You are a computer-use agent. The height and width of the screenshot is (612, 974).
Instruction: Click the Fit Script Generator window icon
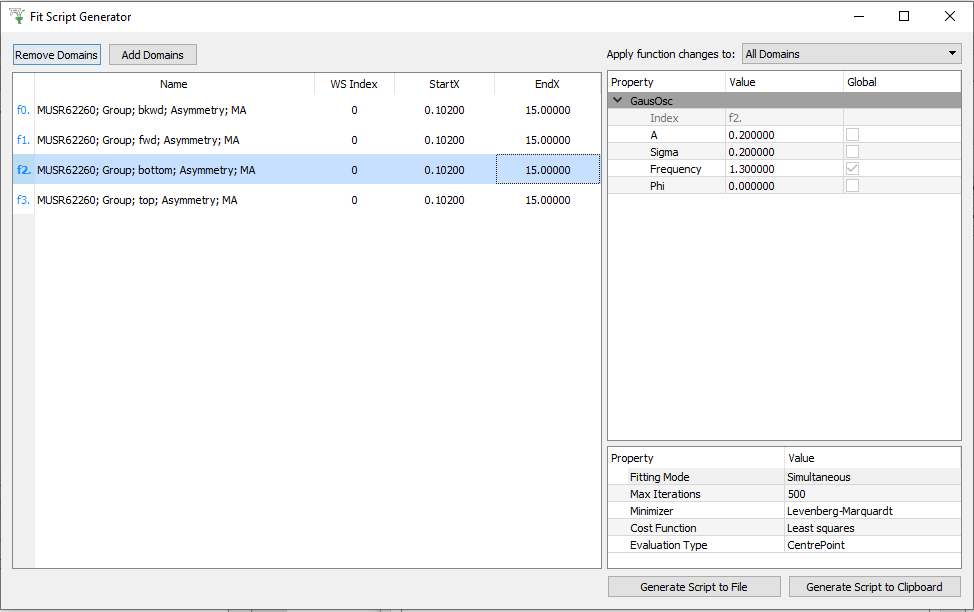(x=16, y=16)
